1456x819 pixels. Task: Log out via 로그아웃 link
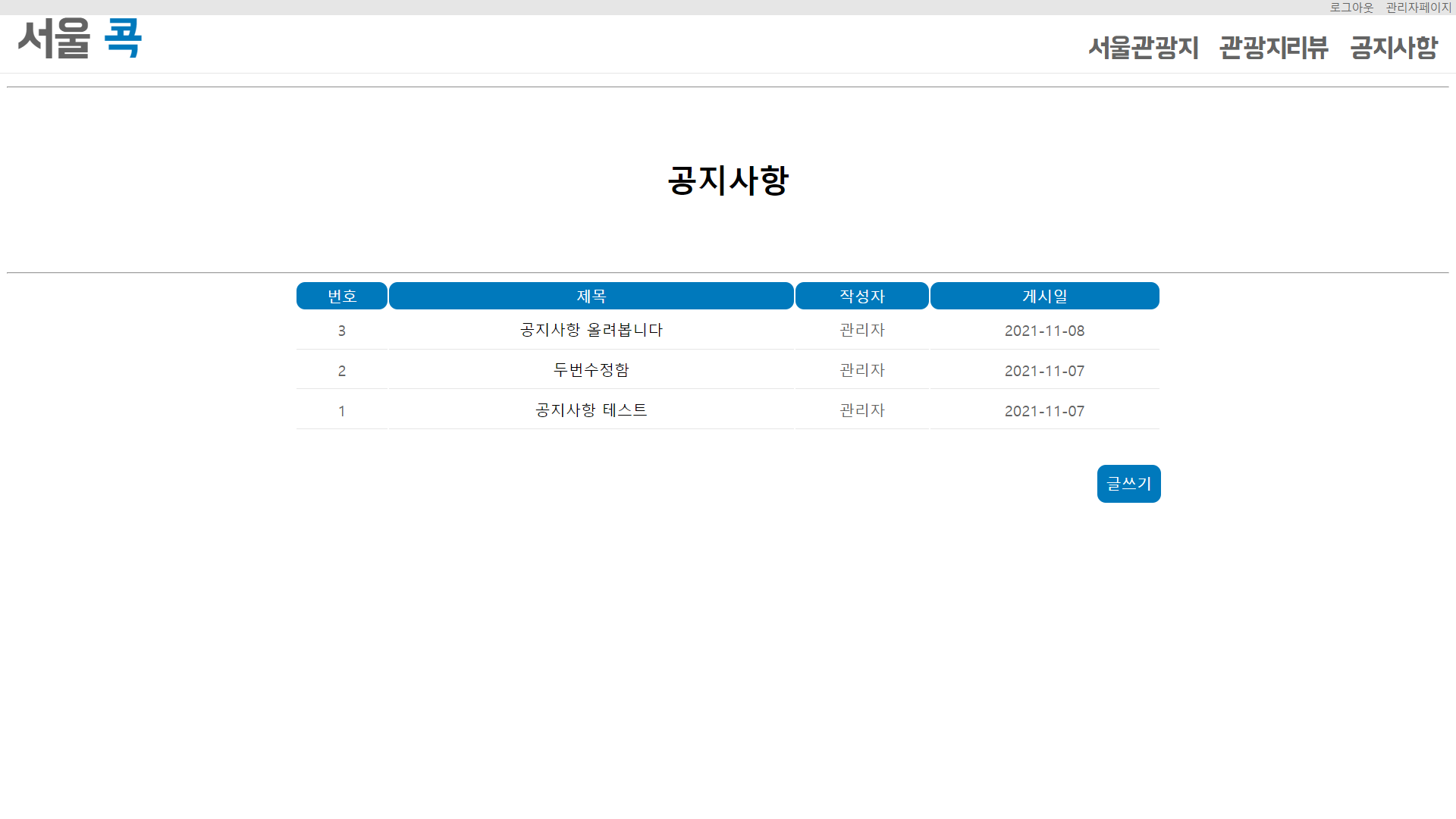pos(1351,8)
